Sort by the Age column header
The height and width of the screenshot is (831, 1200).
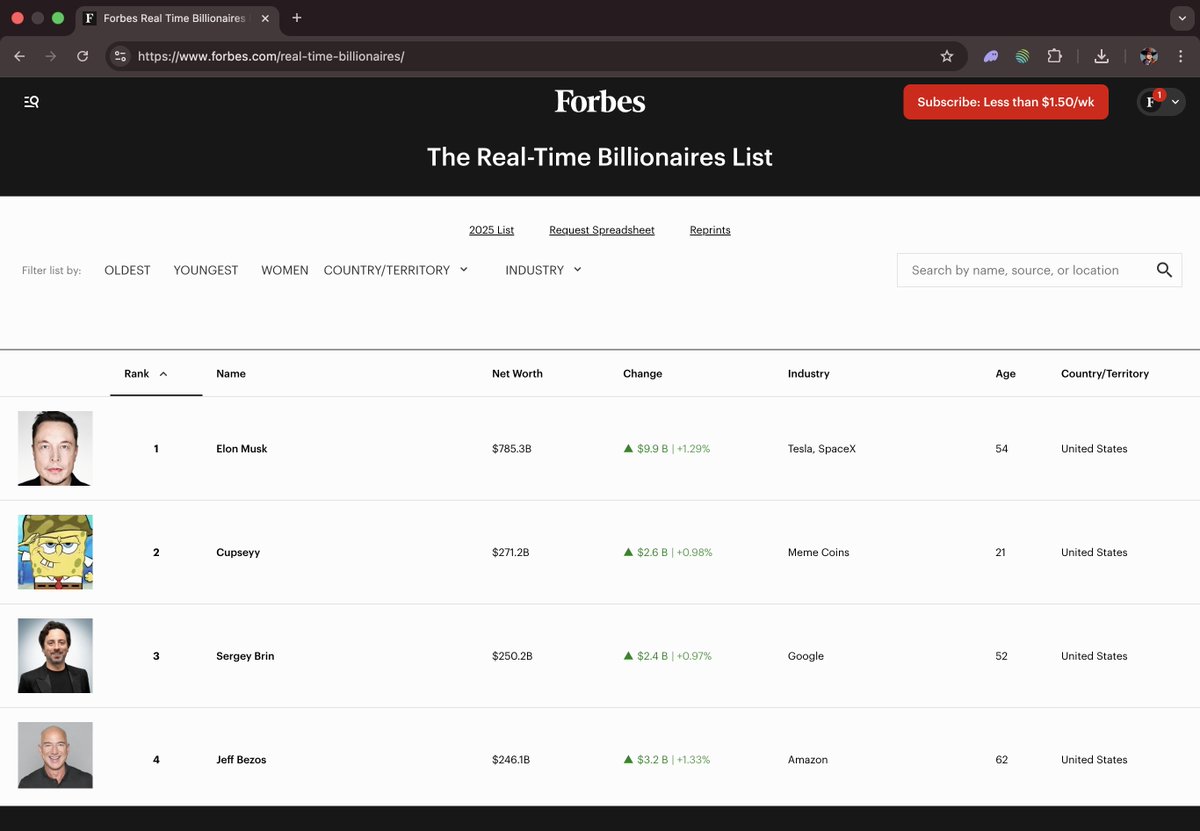pyautogui.click(x=1006, y=374)
